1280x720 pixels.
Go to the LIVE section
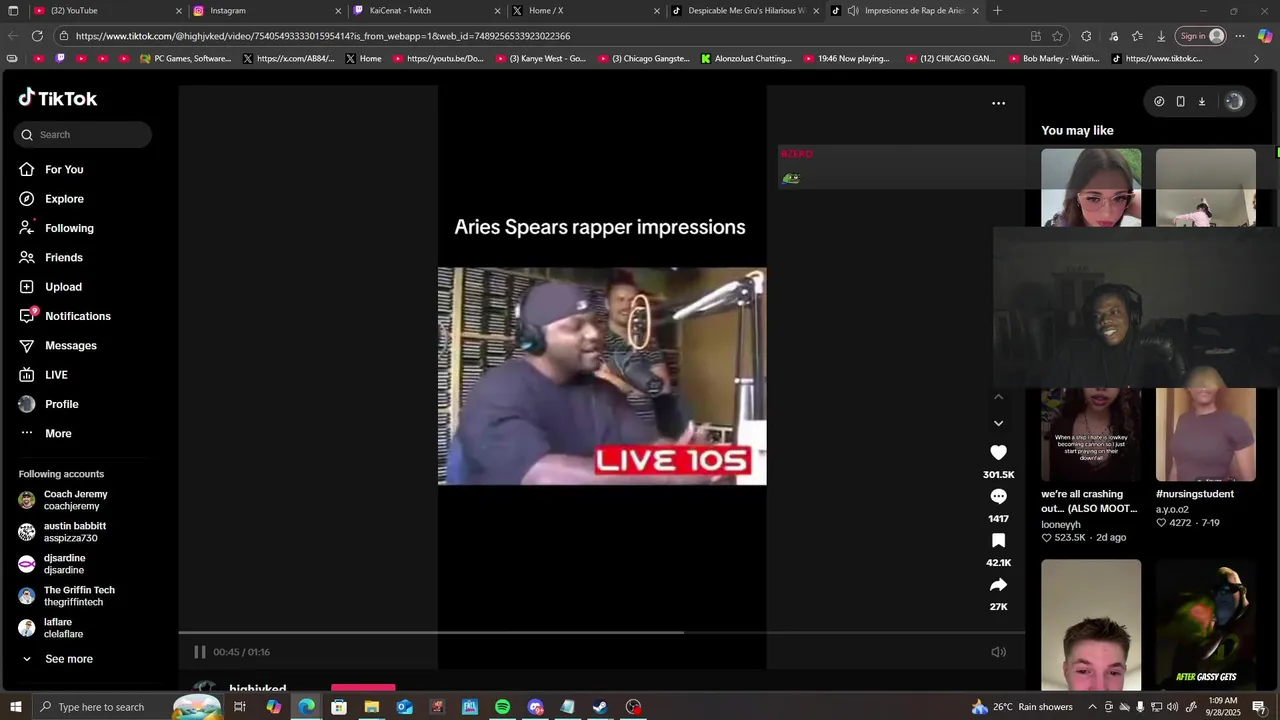43,375
